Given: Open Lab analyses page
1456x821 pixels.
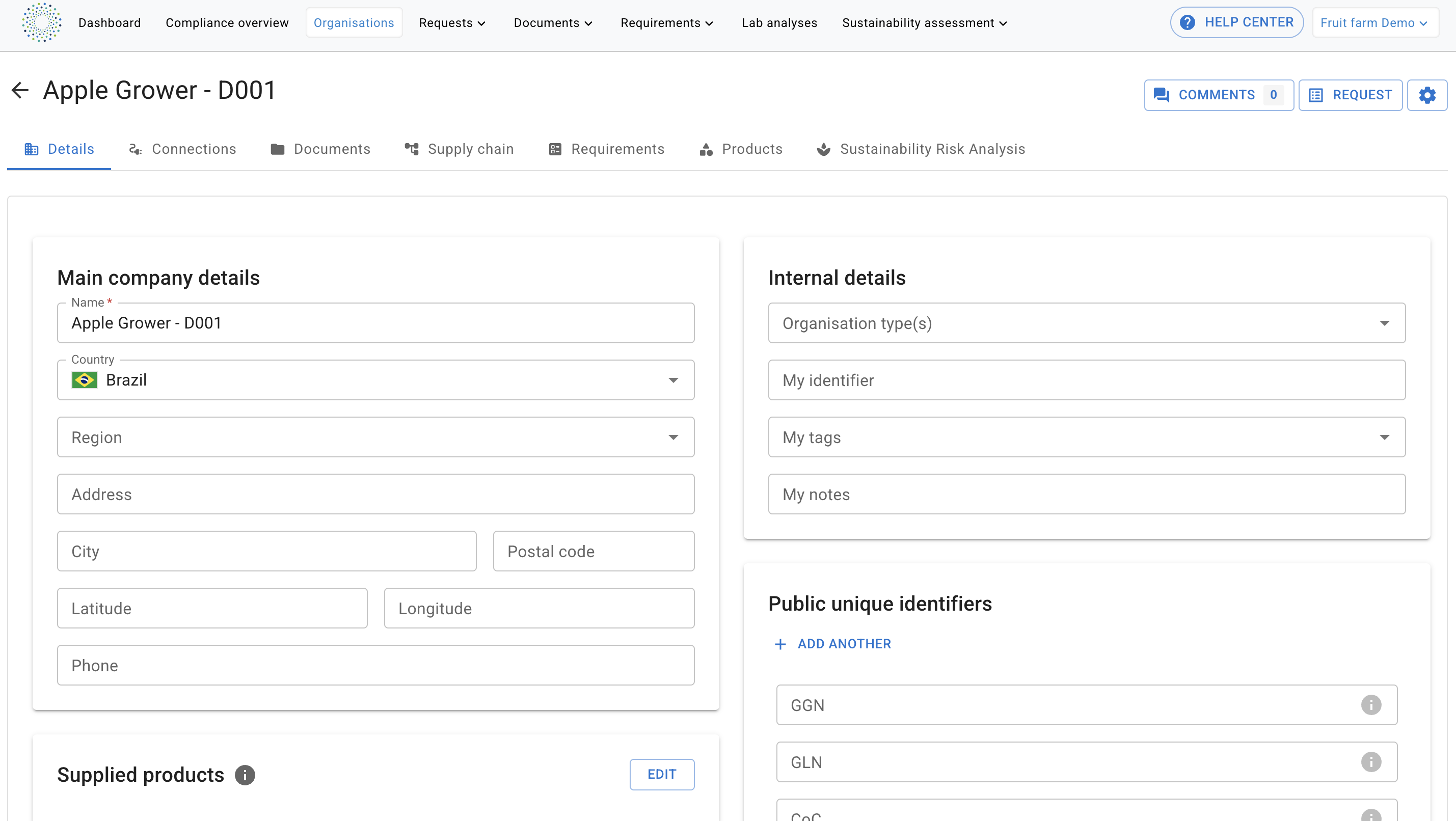Looking at the screenshot, I should tap(779, 22).
